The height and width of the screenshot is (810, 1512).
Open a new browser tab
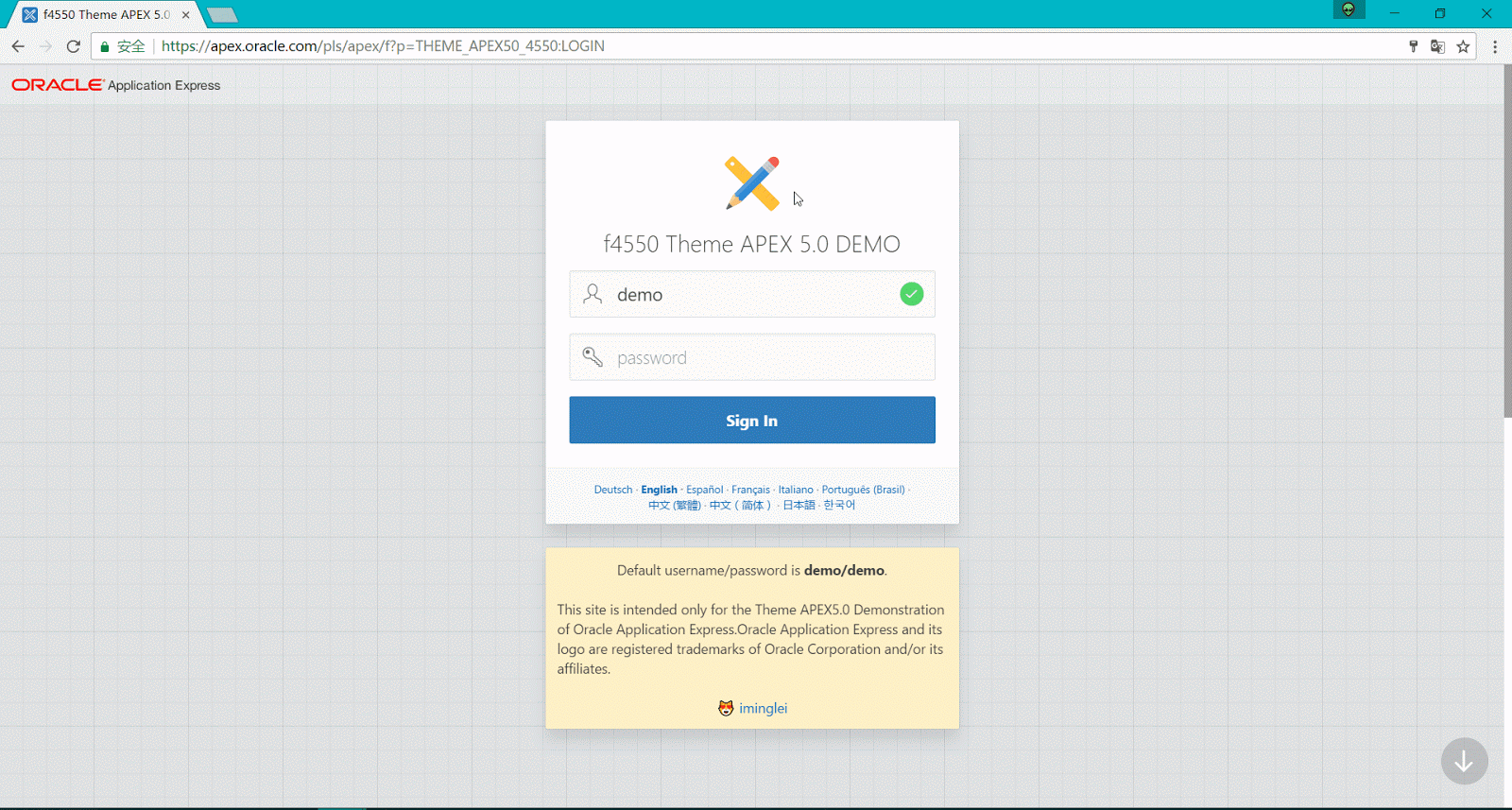(x=222, y=15)
